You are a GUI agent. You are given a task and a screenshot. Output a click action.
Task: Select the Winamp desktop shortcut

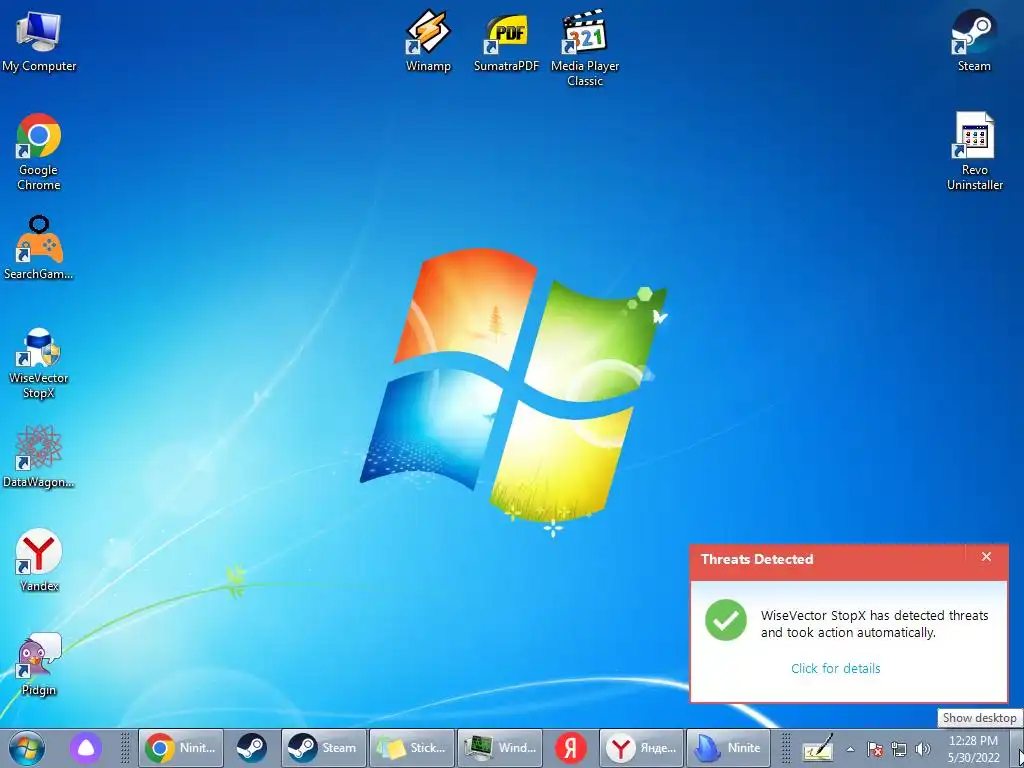(x=428, y=40)
